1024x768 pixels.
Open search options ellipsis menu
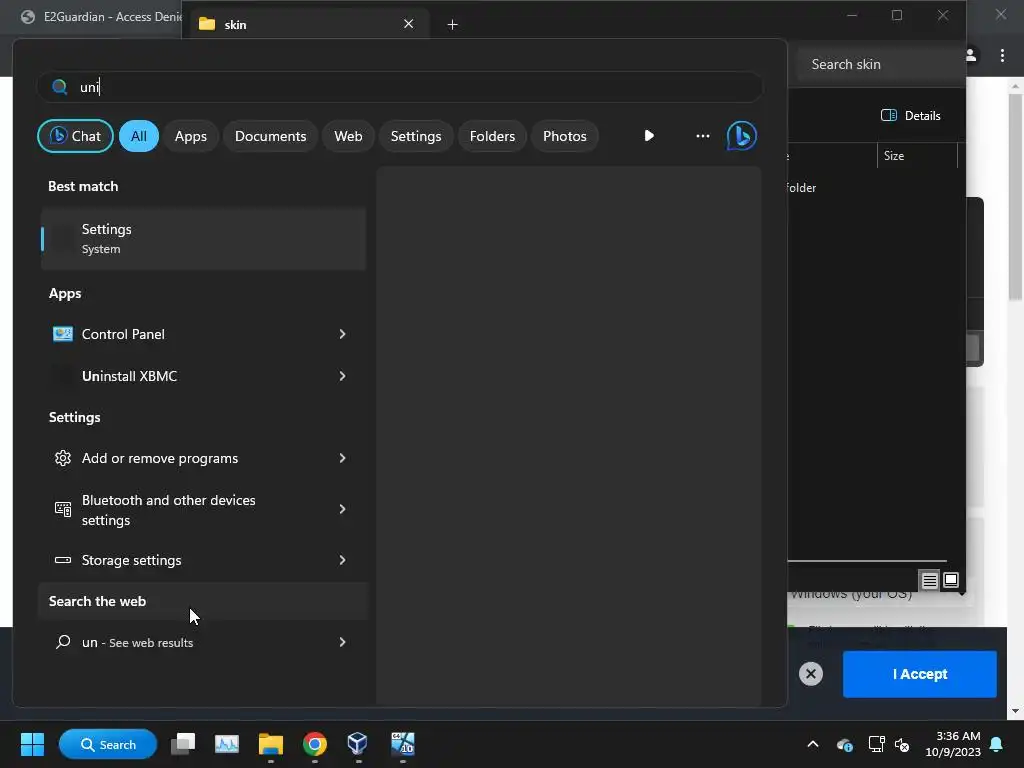coord(703,136)
